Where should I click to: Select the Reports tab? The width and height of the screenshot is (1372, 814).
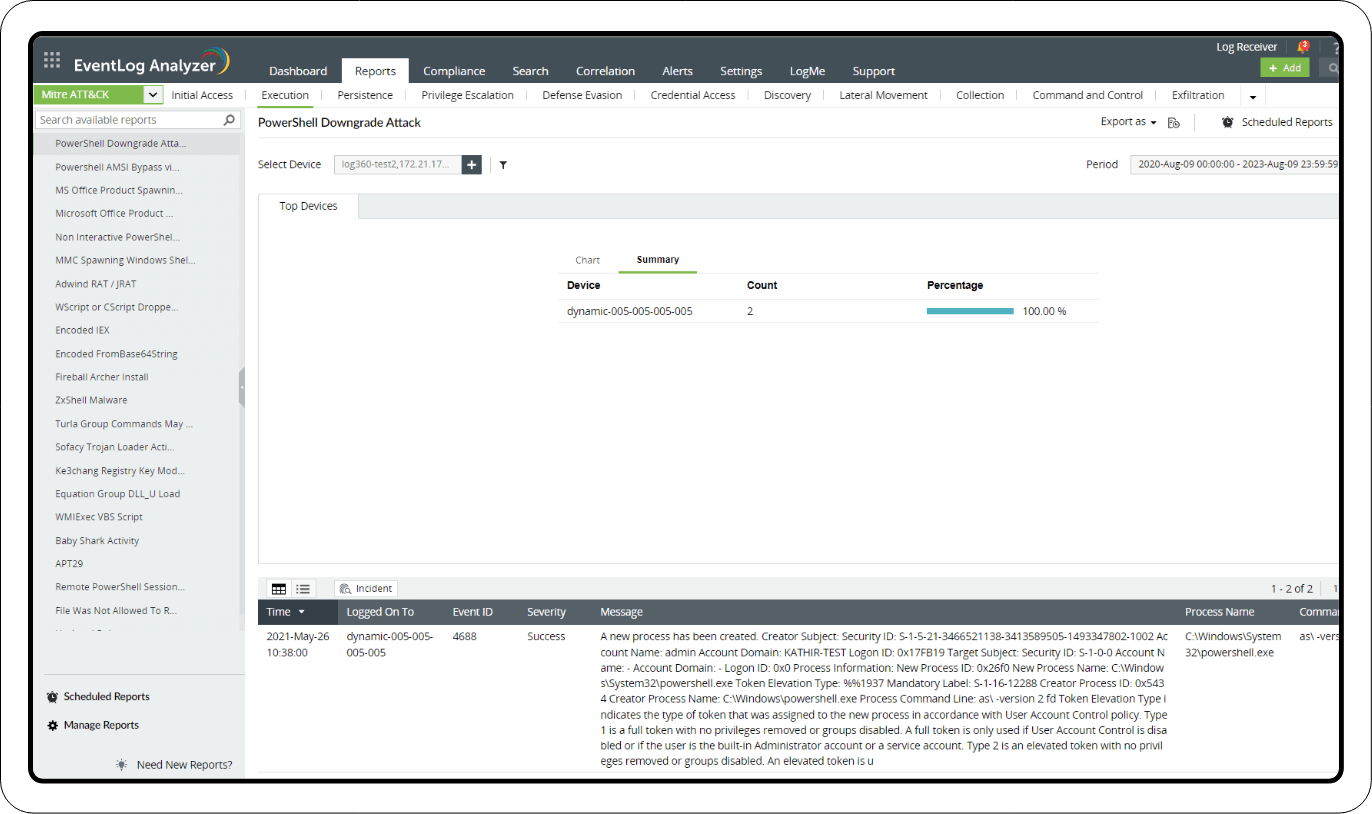(x=375, y=71)
